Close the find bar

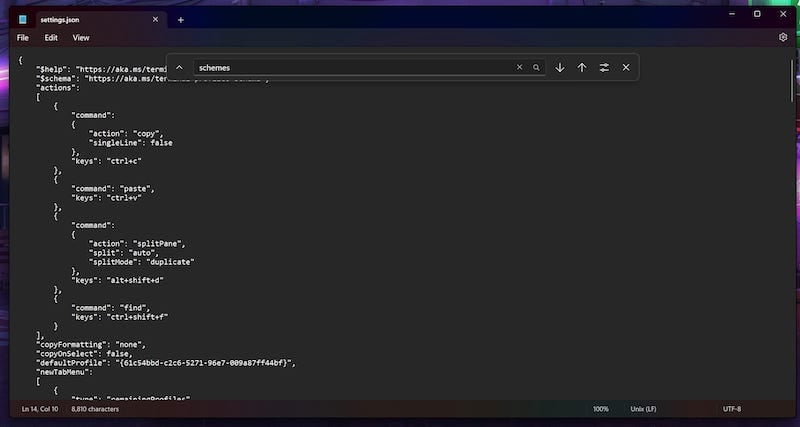tap(626, 67)
